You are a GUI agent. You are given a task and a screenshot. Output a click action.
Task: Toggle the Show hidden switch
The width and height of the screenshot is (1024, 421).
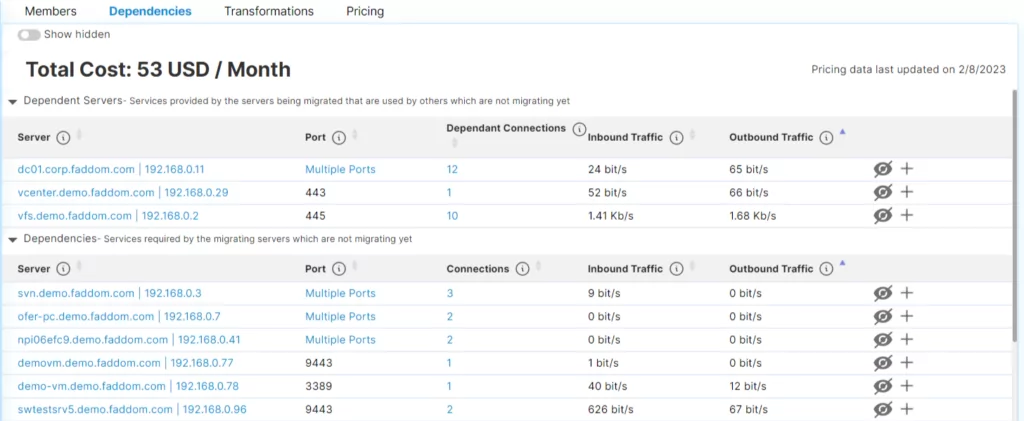29,35
